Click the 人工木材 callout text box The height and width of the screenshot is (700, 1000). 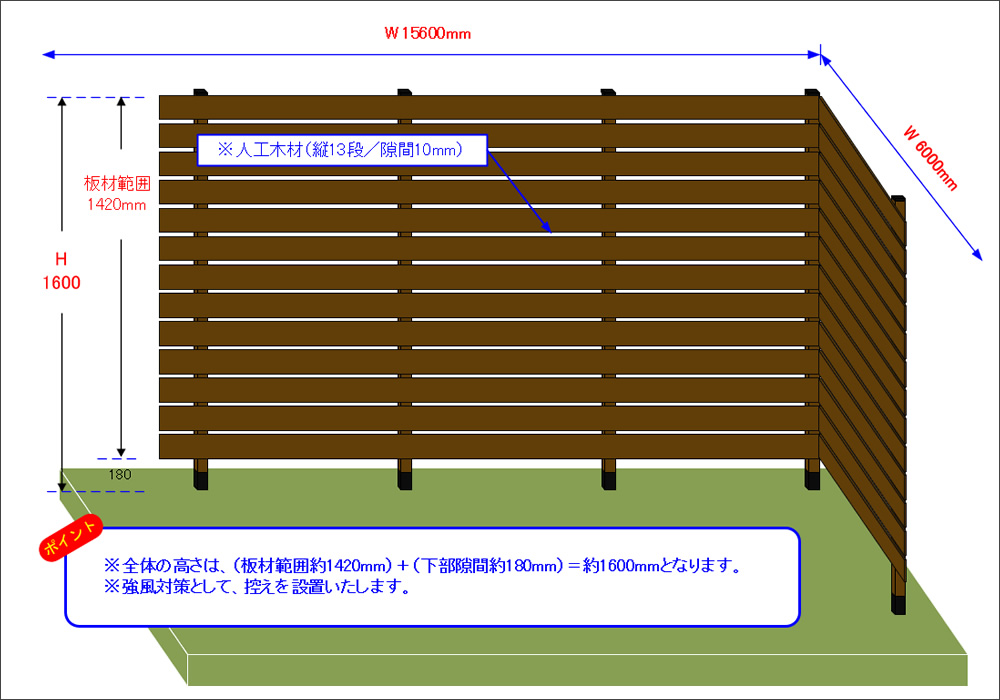[x=341, y=150]
